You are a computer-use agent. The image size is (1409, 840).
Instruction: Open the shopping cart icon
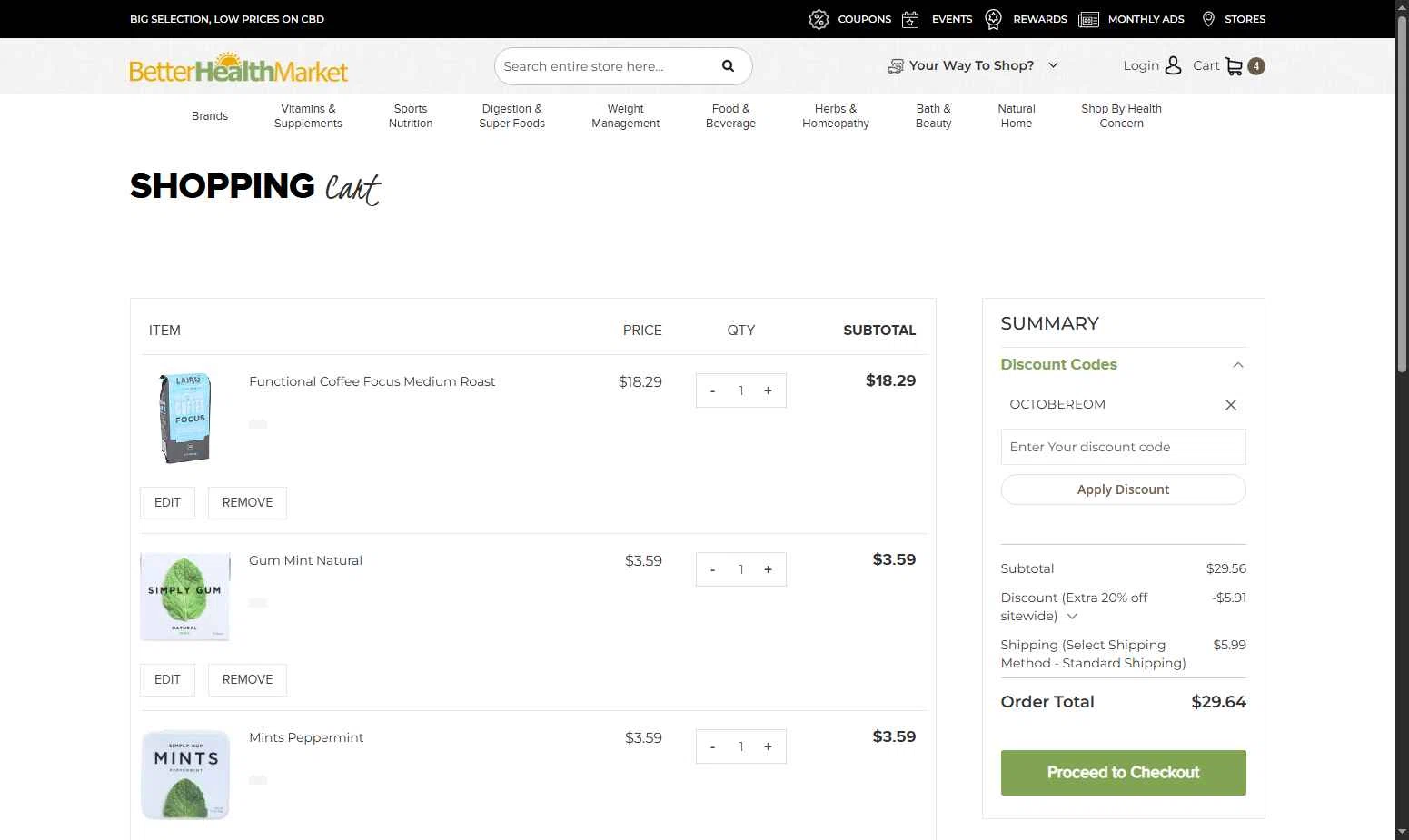coord(1234,65)
